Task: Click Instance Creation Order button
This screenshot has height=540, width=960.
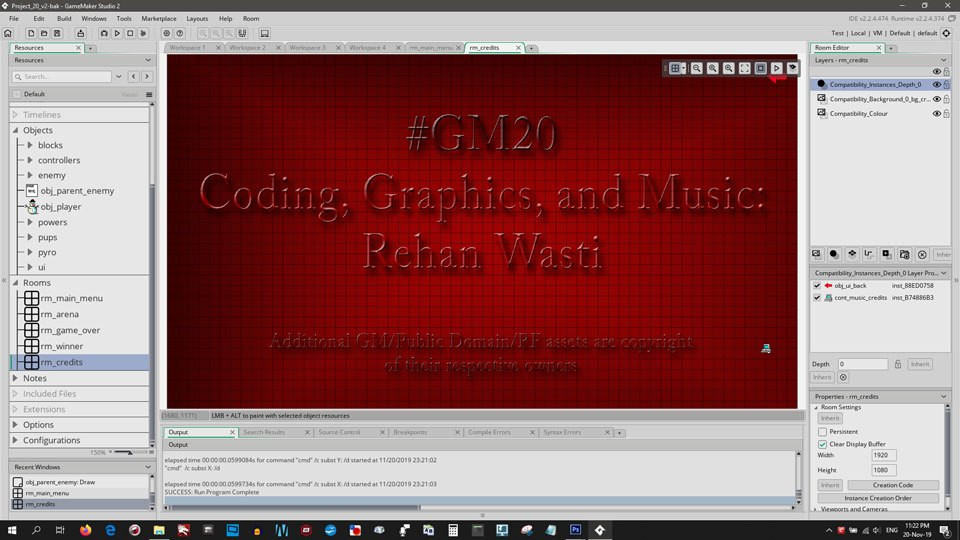Action: pos(878,498)
